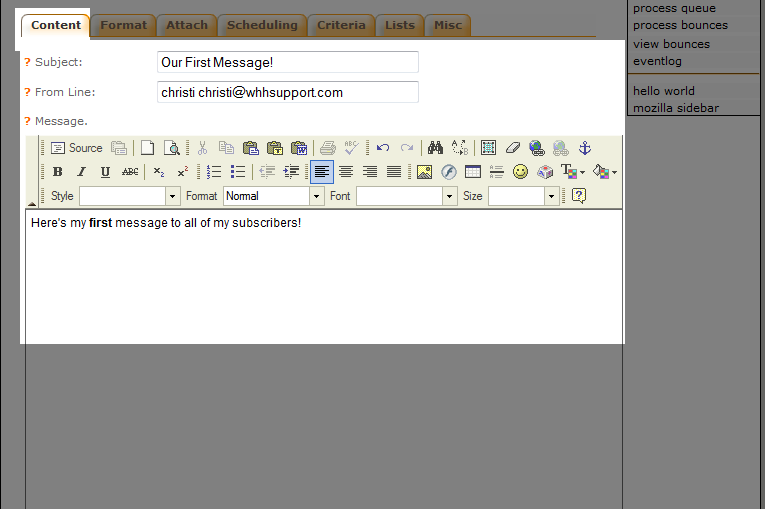The image size is (765, 509).
Task: Insert a smiley emoticon
Action: 520,172
